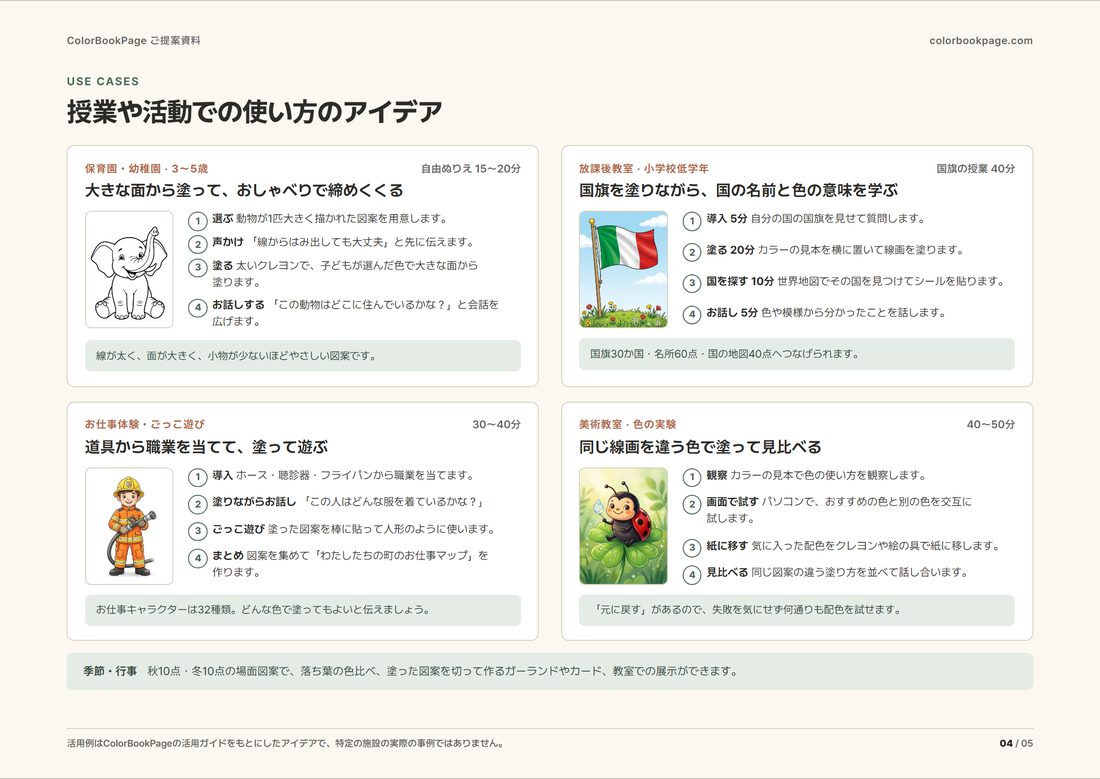Open the Italian flag coloring thumbnail
Viewport: 1100px width, 779px height.
tap(624, 269)
